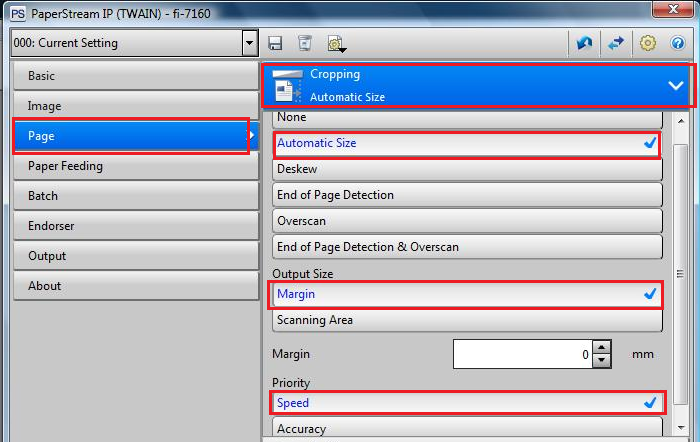Choose Scanning Area output size
This screenshot has height=442, width=700.
point(467,320)
